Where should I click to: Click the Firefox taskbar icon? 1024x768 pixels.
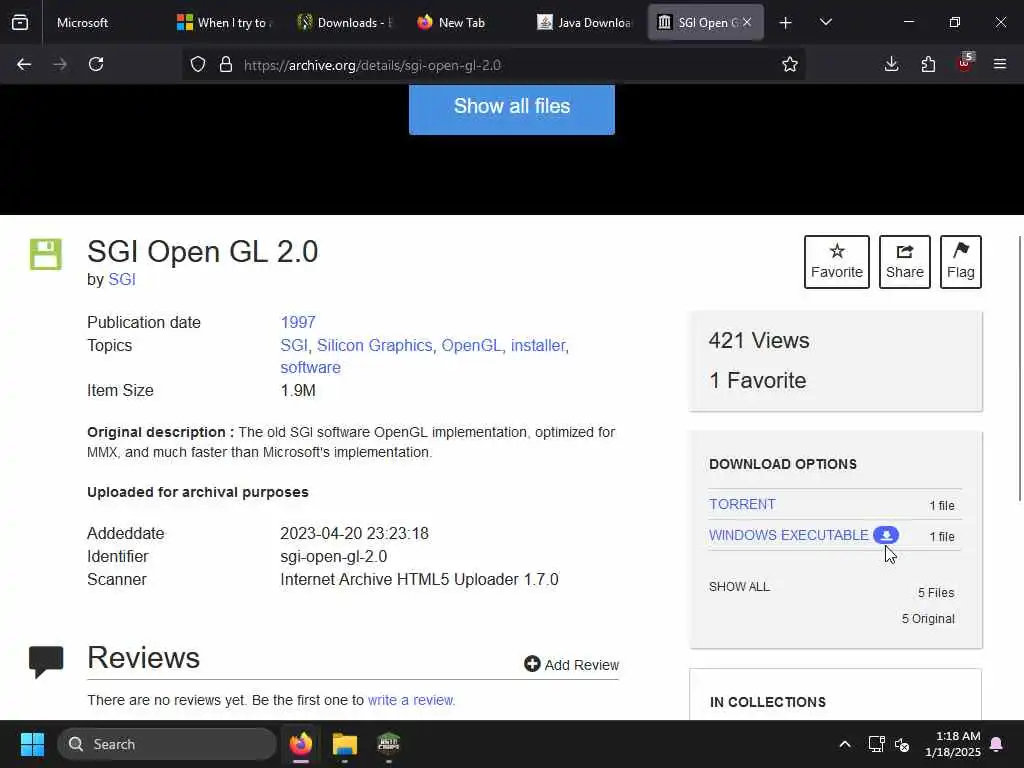click(x=301, y=744)
